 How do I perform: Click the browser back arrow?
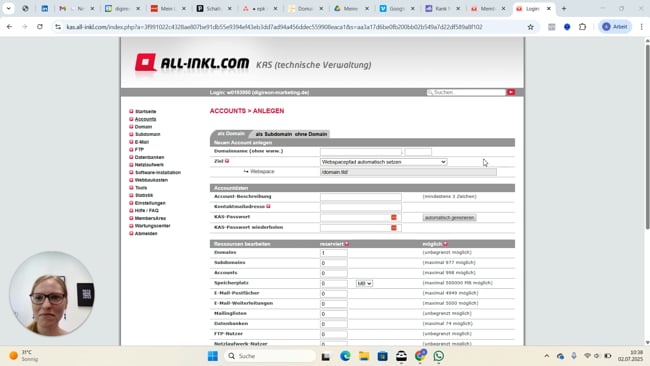point(9,27)
